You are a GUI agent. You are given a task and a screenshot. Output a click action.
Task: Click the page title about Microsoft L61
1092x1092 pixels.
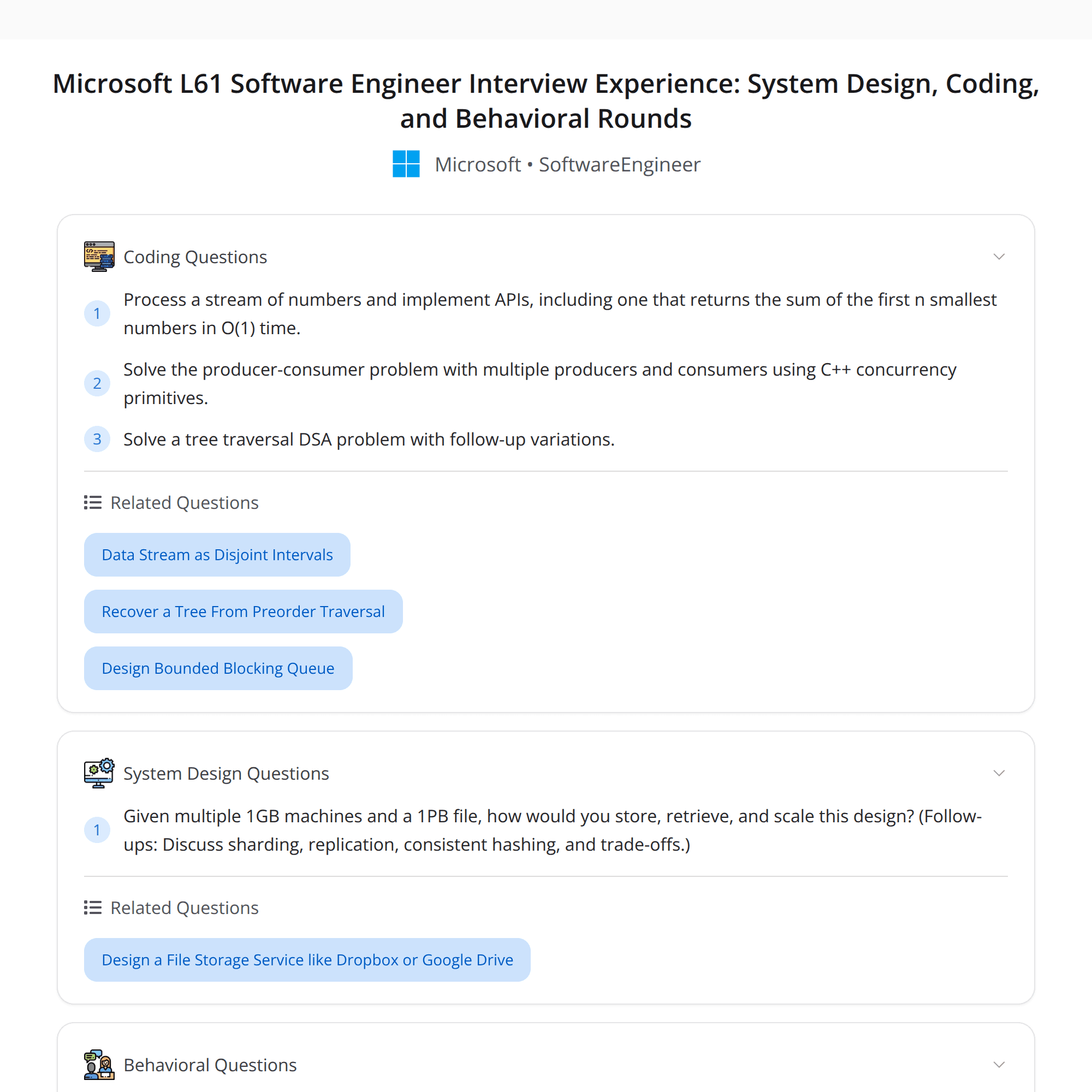[546, 100]
